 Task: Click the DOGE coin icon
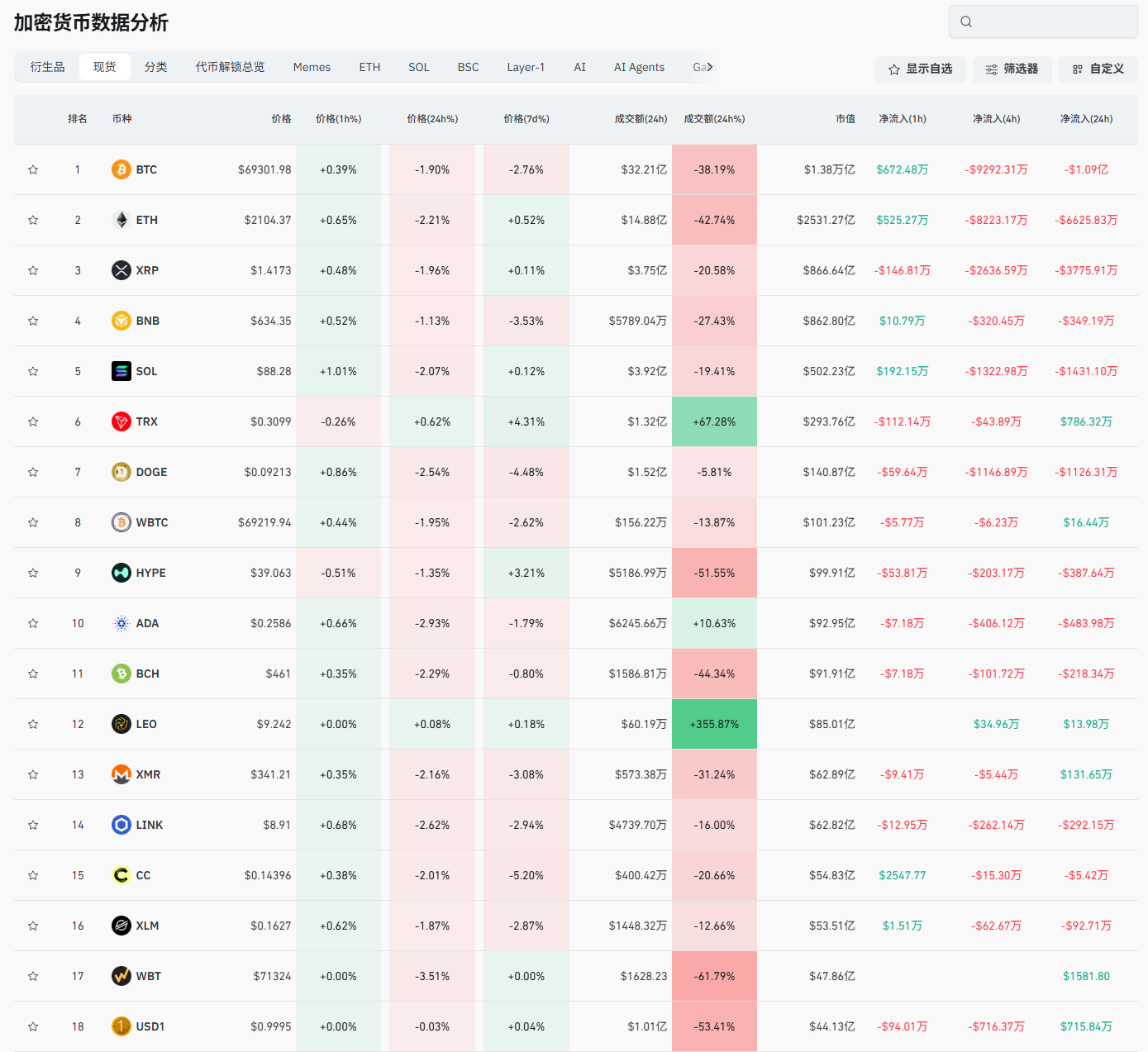121,472
